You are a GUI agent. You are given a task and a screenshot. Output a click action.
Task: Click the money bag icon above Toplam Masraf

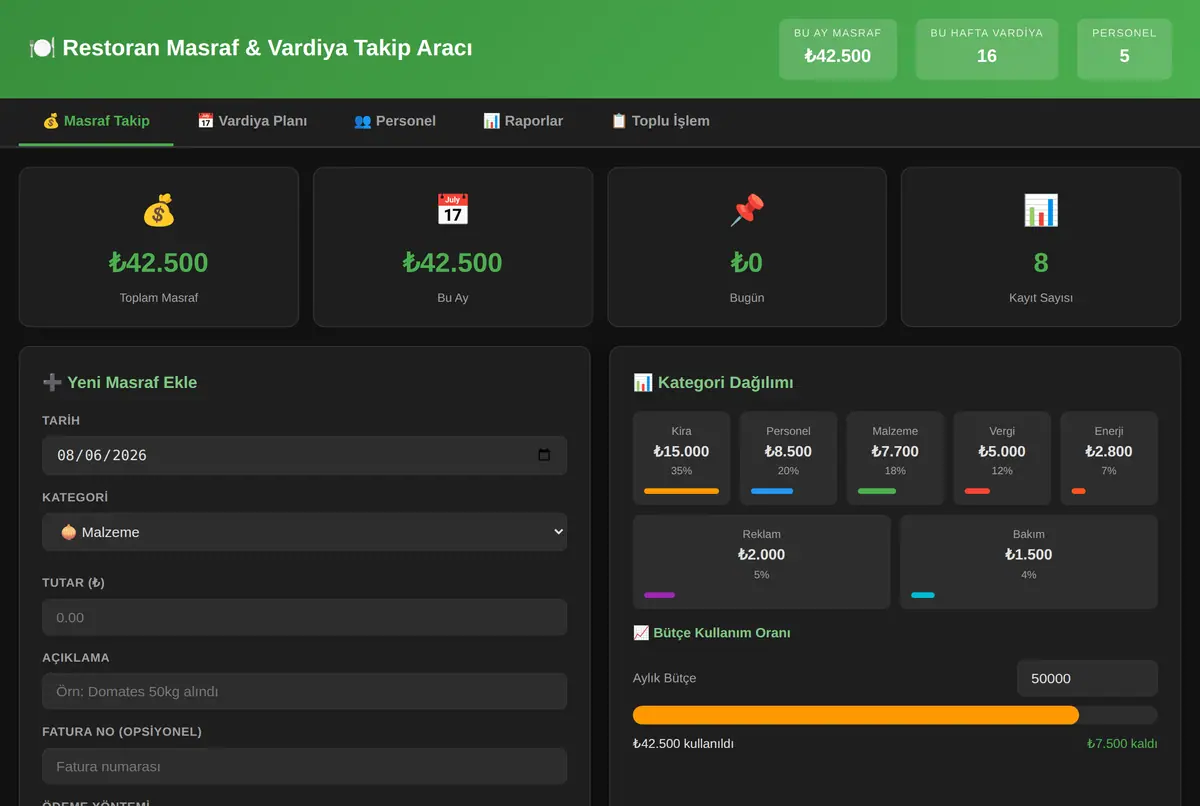pos(158,210)
